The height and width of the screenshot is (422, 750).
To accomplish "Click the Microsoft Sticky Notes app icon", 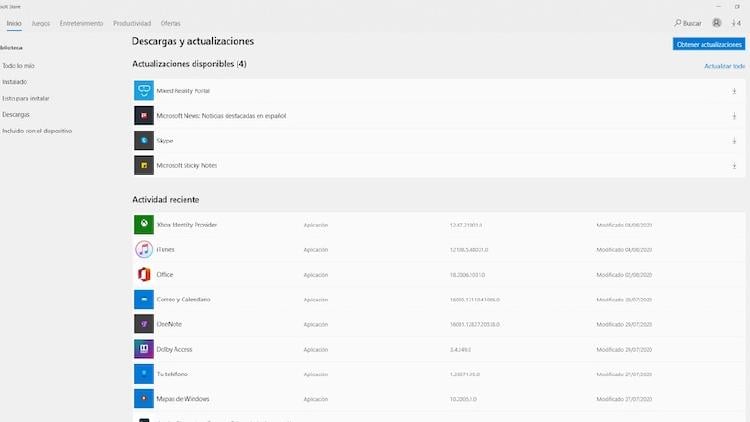I will coord(143,165).
